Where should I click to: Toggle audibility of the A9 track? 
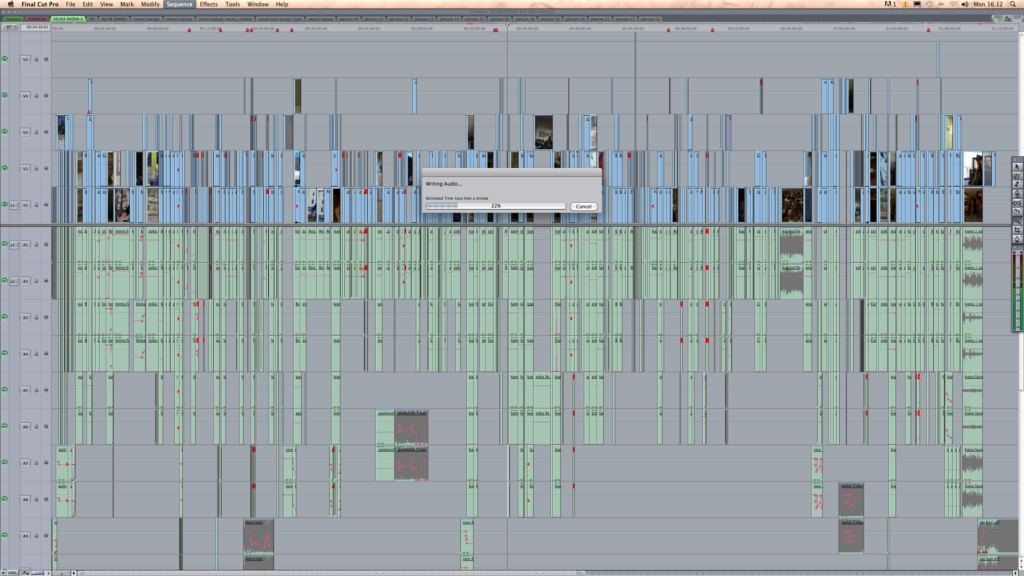click(5, 536)
